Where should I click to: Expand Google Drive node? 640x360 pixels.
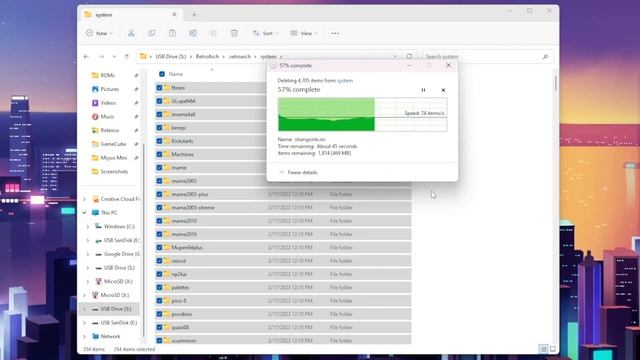pos(88,254)
